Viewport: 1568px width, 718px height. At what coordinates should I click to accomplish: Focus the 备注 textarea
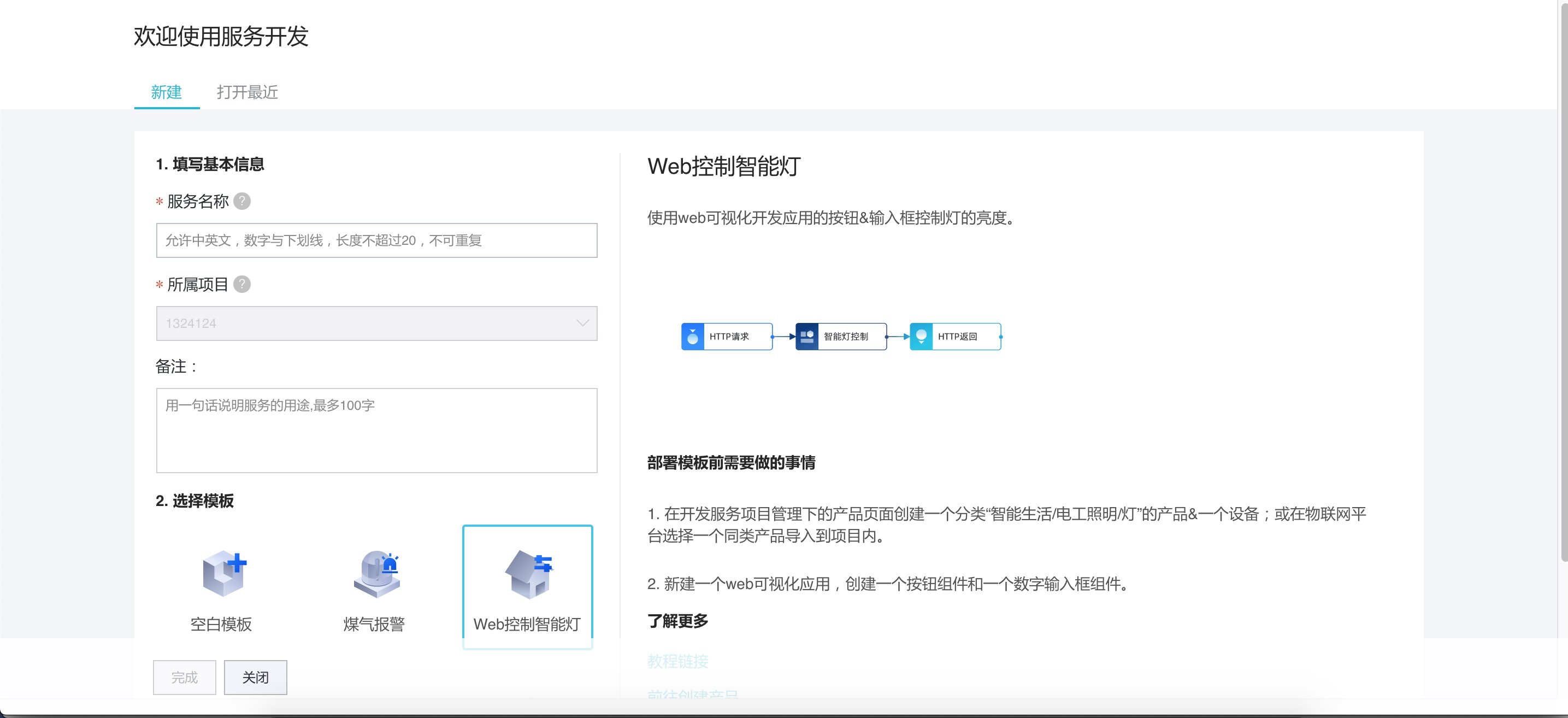pos(377,431)
